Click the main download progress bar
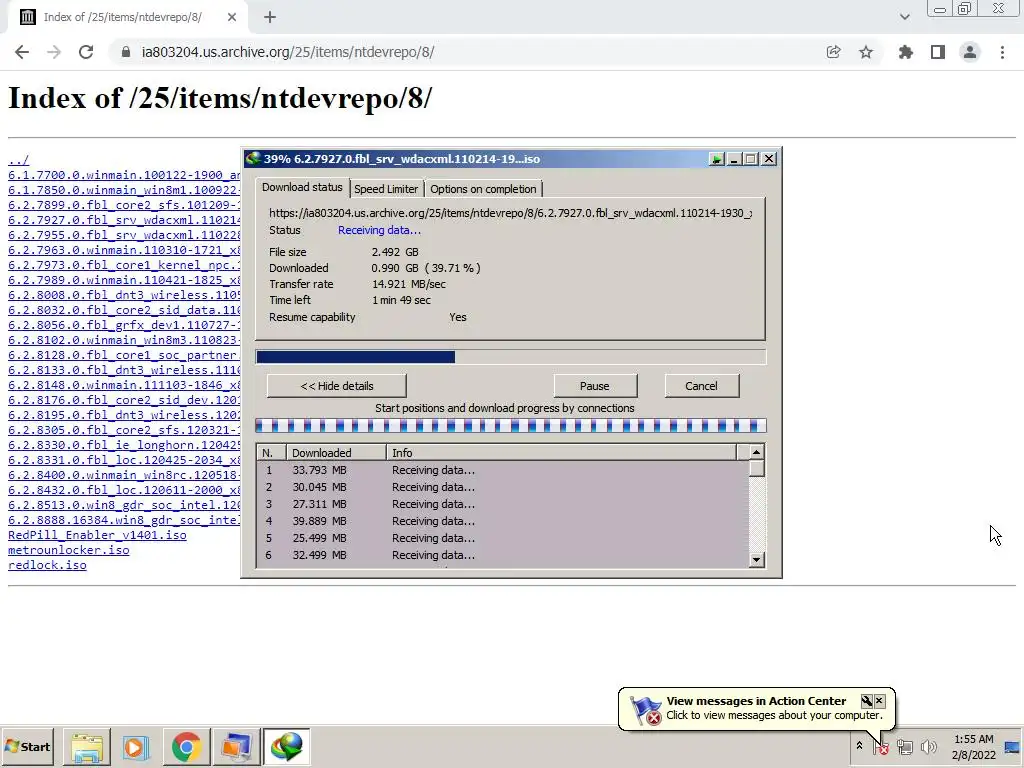 (511, 357)
